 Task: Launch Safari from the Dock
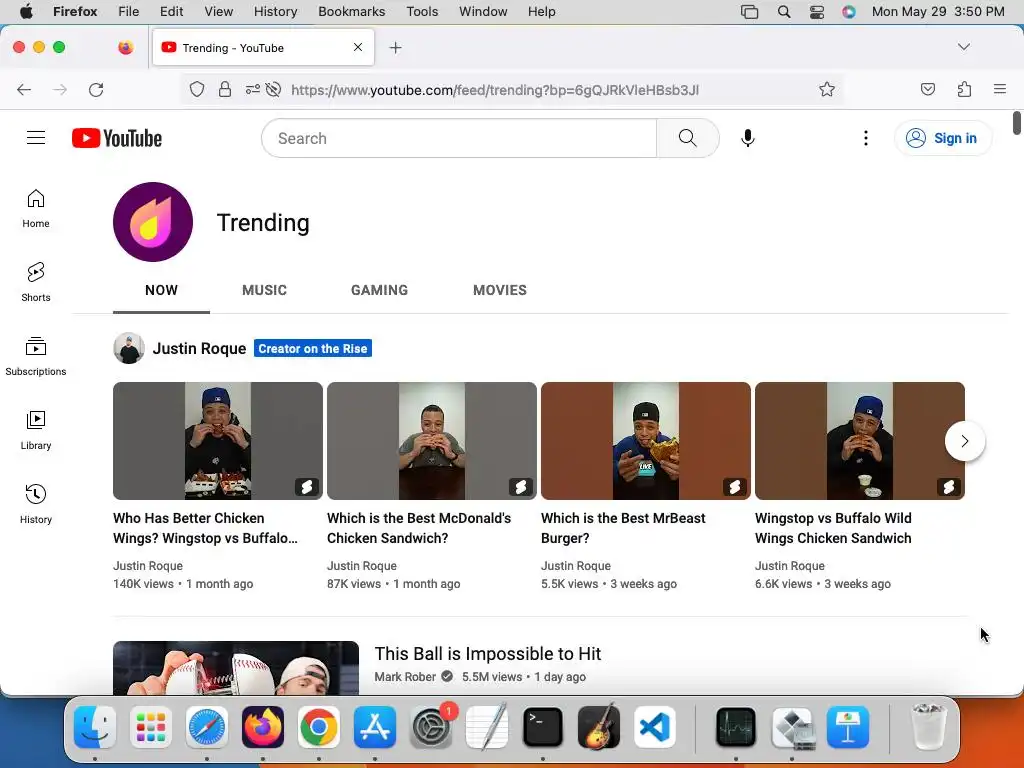pos(207,727)
